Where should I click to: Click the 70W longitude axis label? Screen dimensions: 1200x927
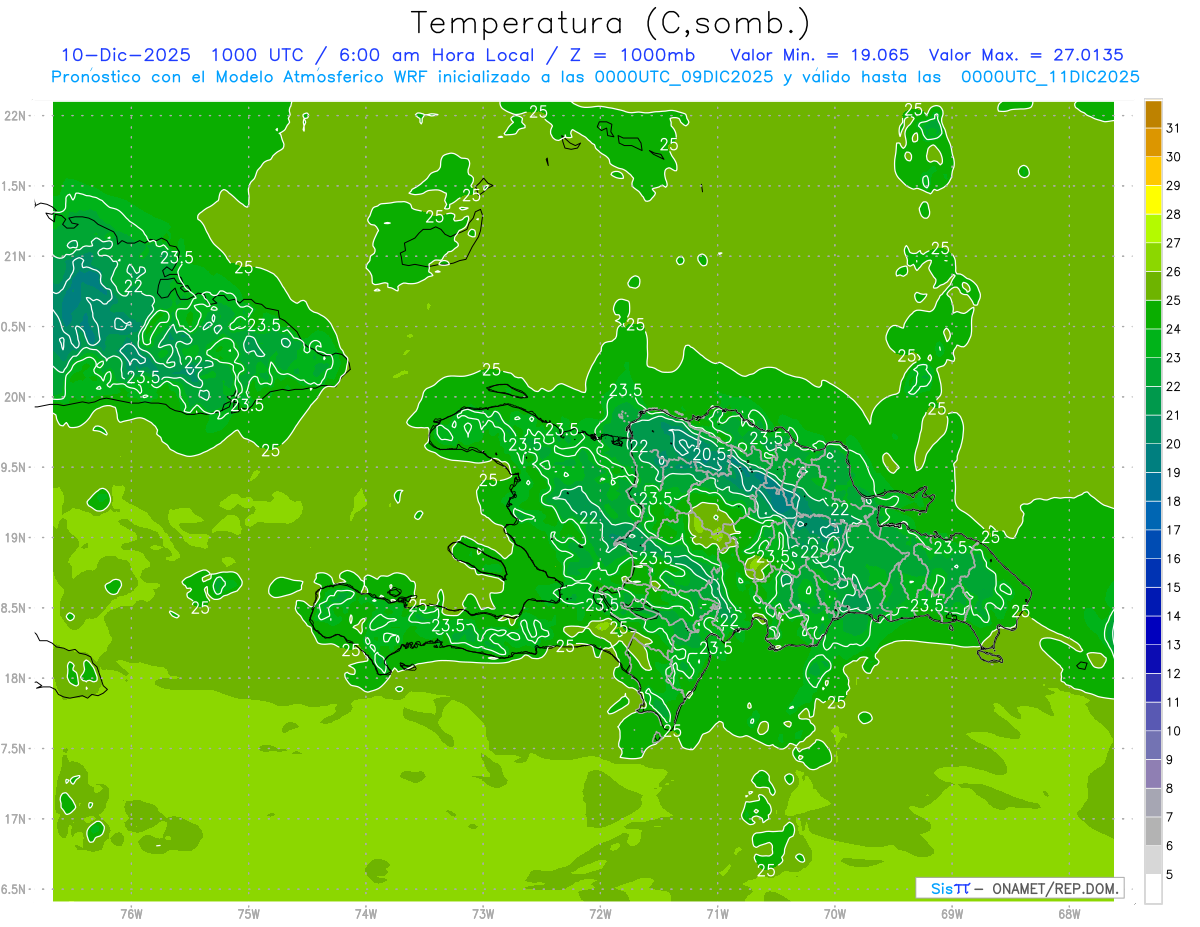(835, 913)
